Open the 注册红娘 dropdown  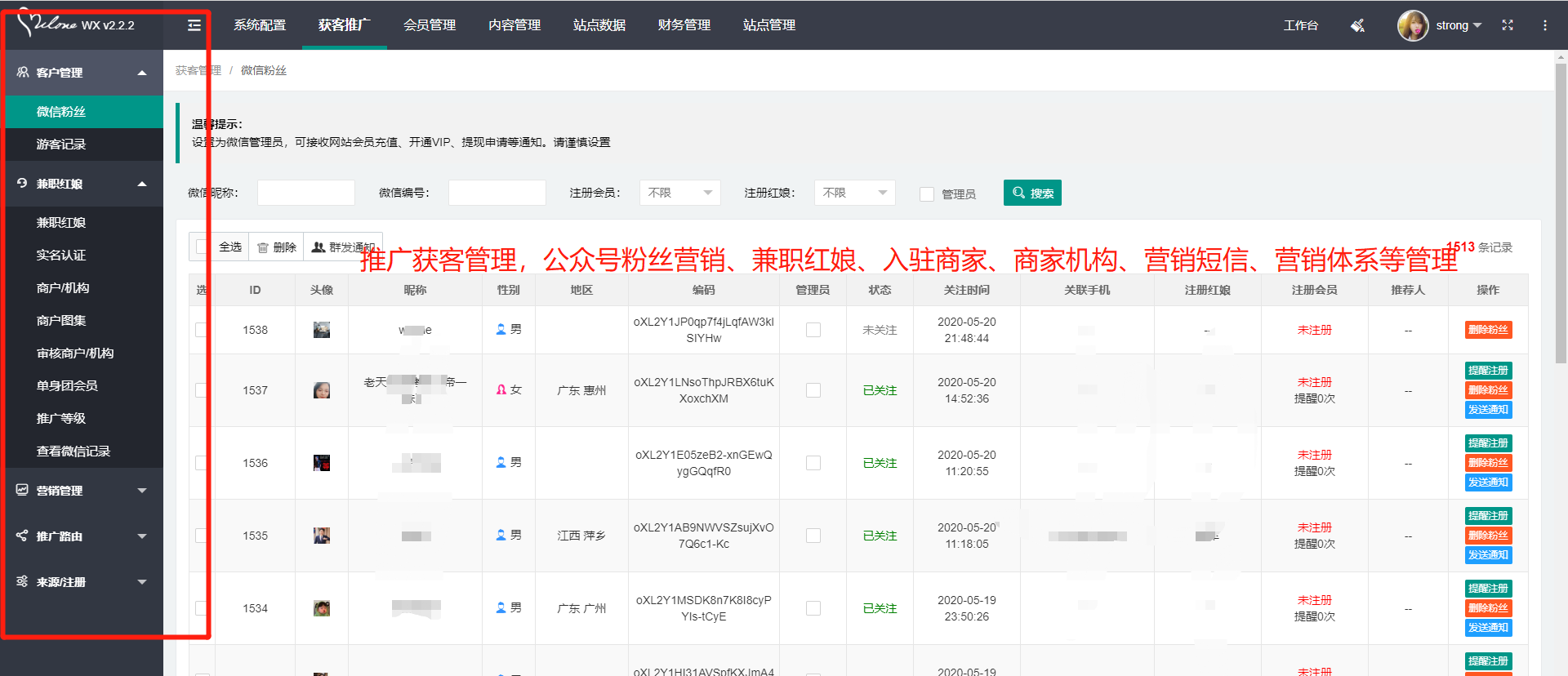coord(855,193)
